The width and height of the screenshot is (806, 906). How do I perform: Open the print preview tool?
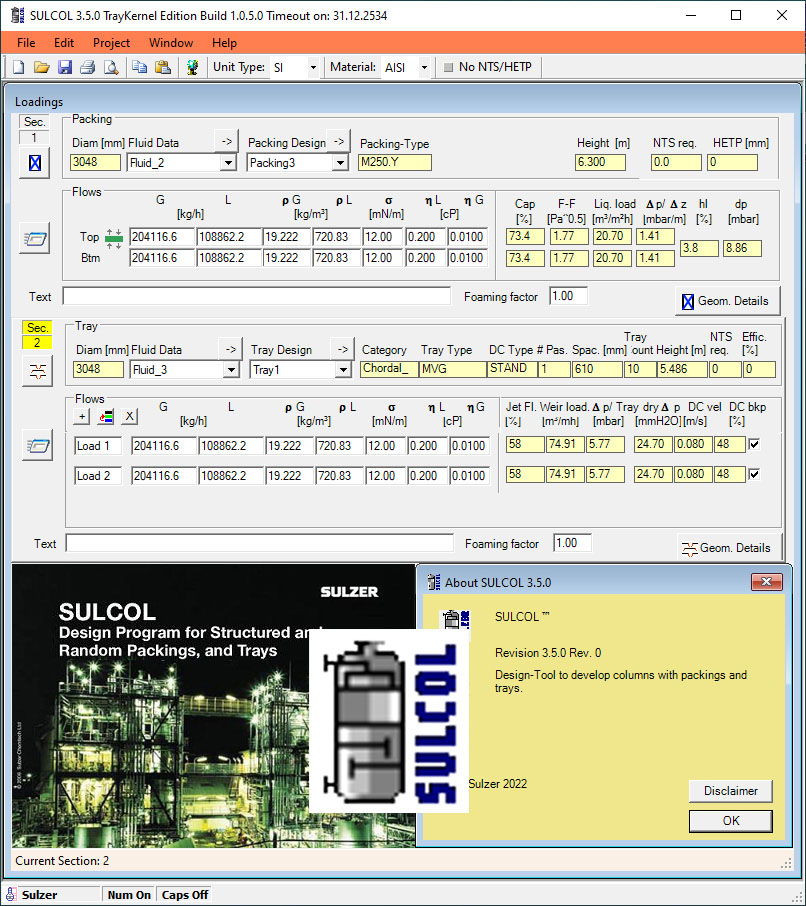point(111,66)
